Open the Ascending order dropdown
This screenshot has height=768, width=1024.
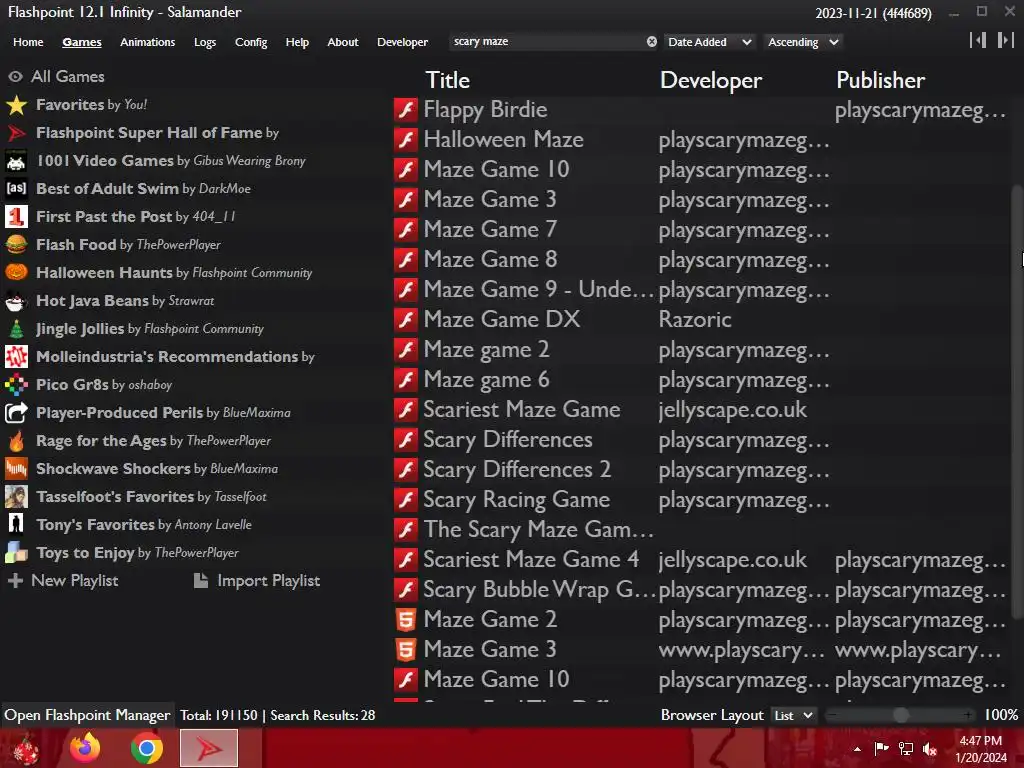803,42
